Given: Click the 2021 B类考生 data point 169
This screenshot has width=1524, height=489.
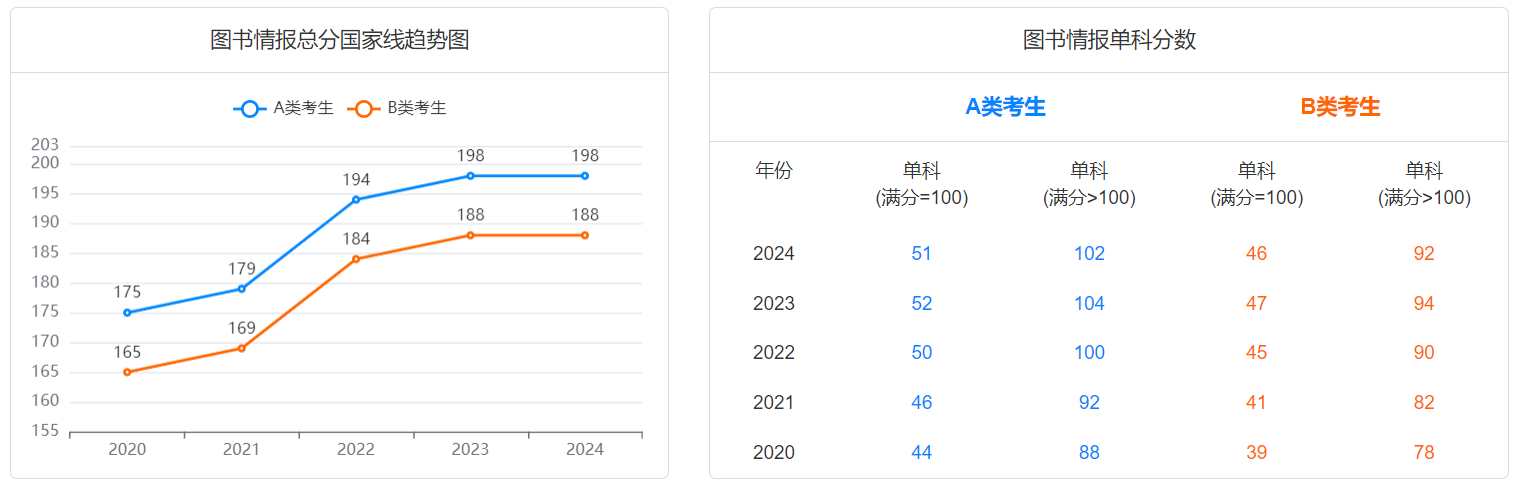Looking at the screenshot, I should coord(241,348).
